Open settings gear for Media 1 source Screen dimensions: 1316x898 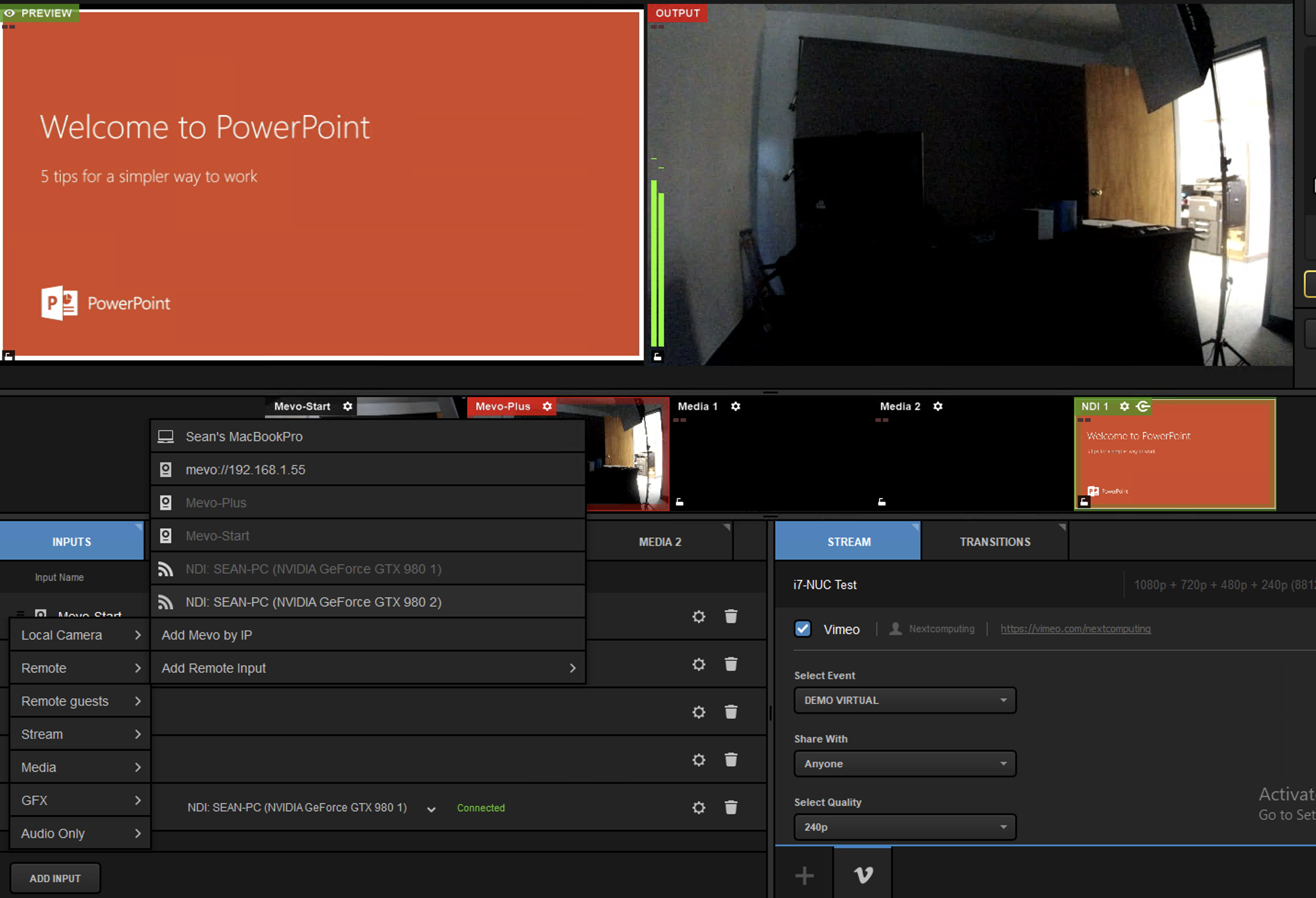click(x=736, y=406)
